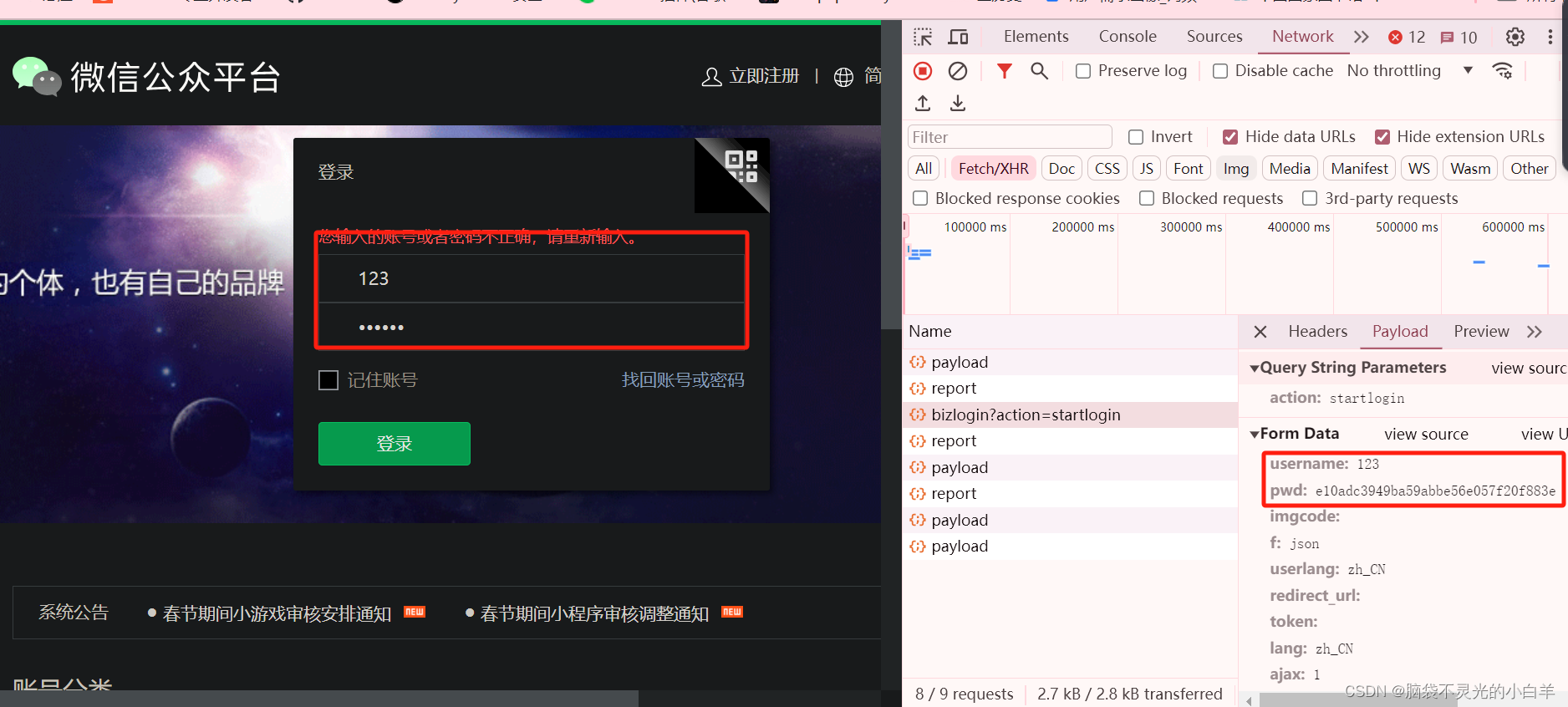Filter requests by JS type

pyautogui.click(x=1147, y=169)
